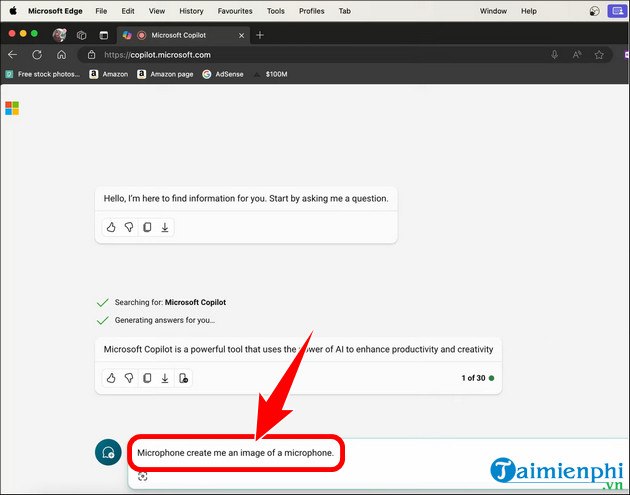View site information lock icon

tap(92, 55)
